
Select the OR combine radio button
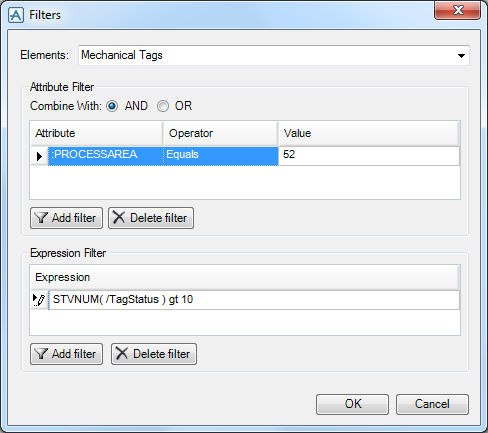[x=163, y=106]
